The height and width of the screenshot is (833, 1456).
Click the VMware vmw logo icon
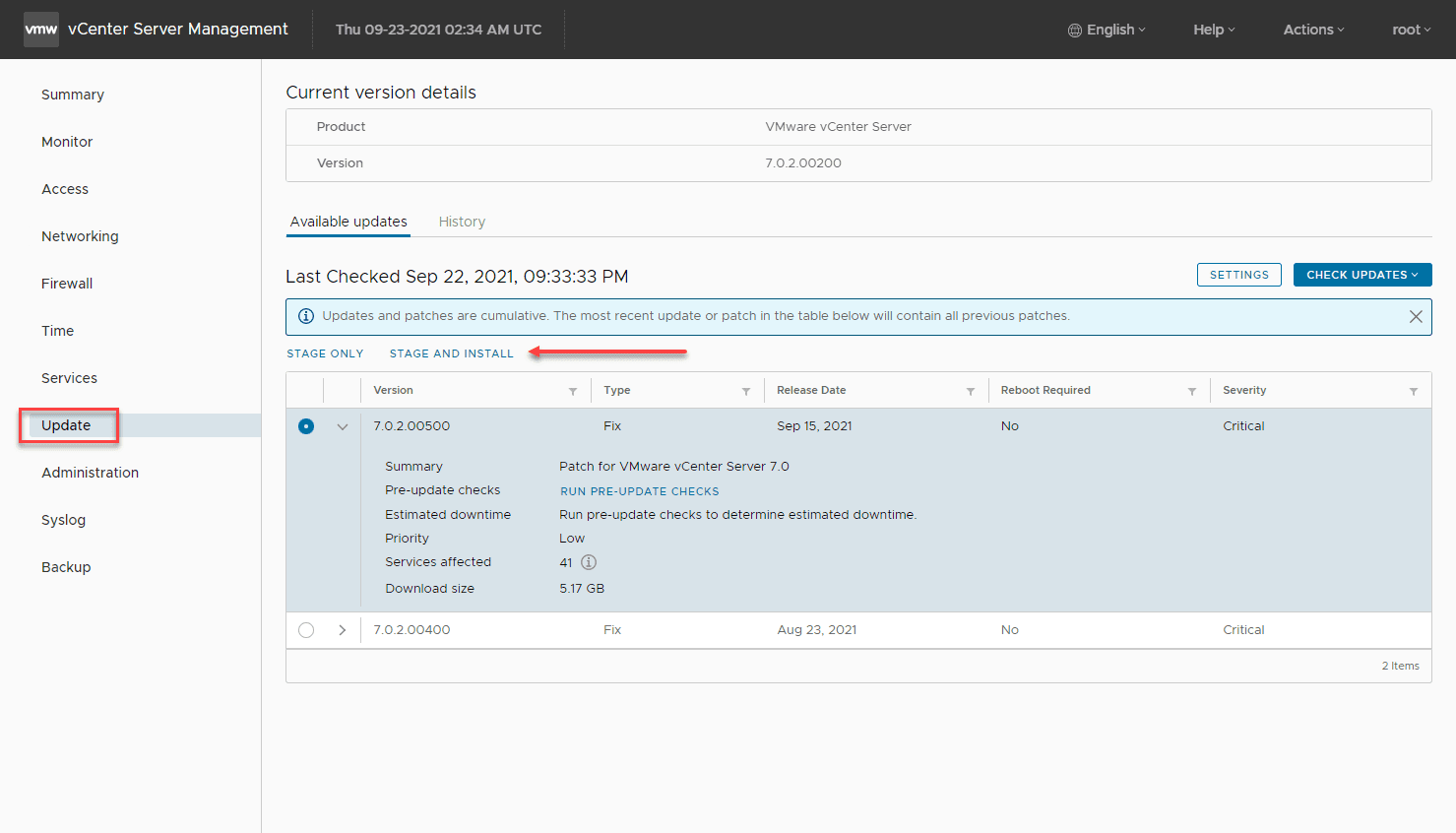point(41,30)
